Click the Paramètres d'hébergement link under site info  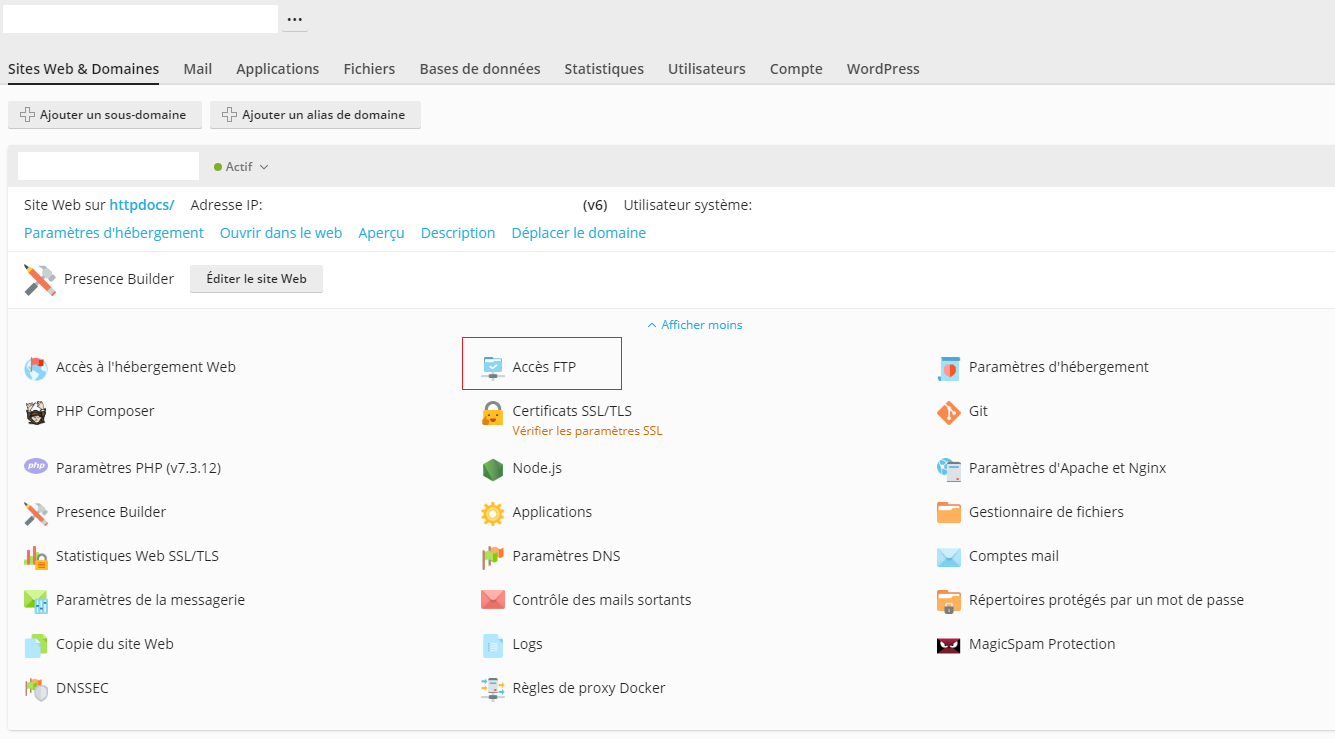tap(114, 233)
